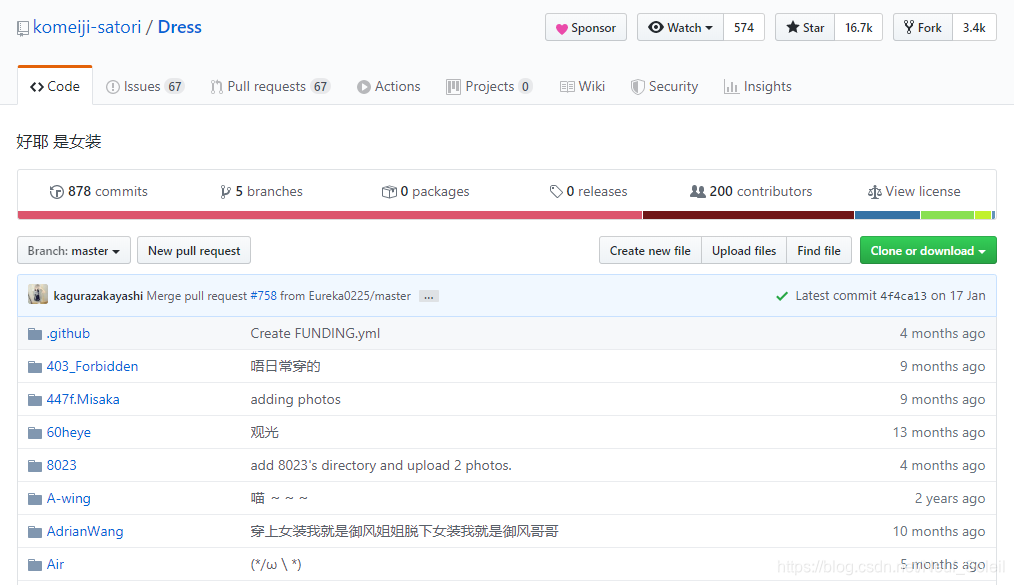Click the folder icon of .github row

35,334
